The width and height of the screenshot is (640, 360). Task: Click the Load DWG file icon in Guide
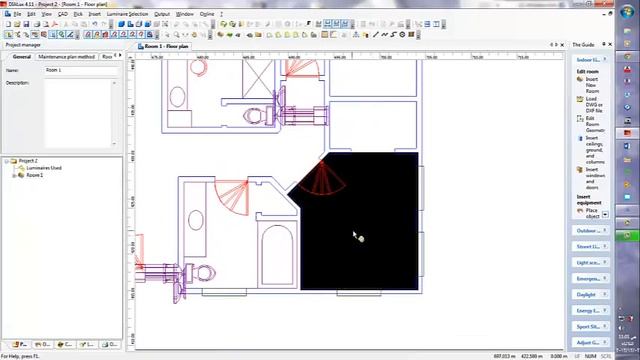tap(580, 99)
